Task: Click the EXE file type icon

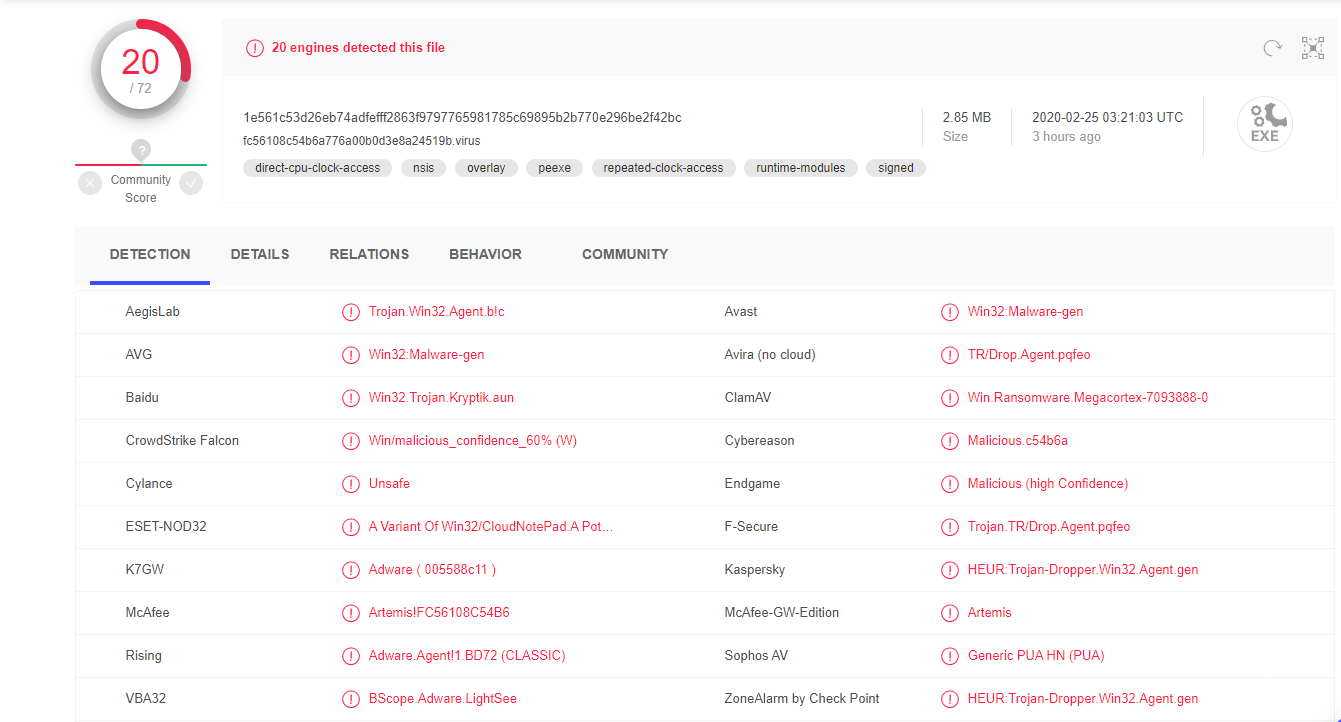Action: pos(1265,125)
